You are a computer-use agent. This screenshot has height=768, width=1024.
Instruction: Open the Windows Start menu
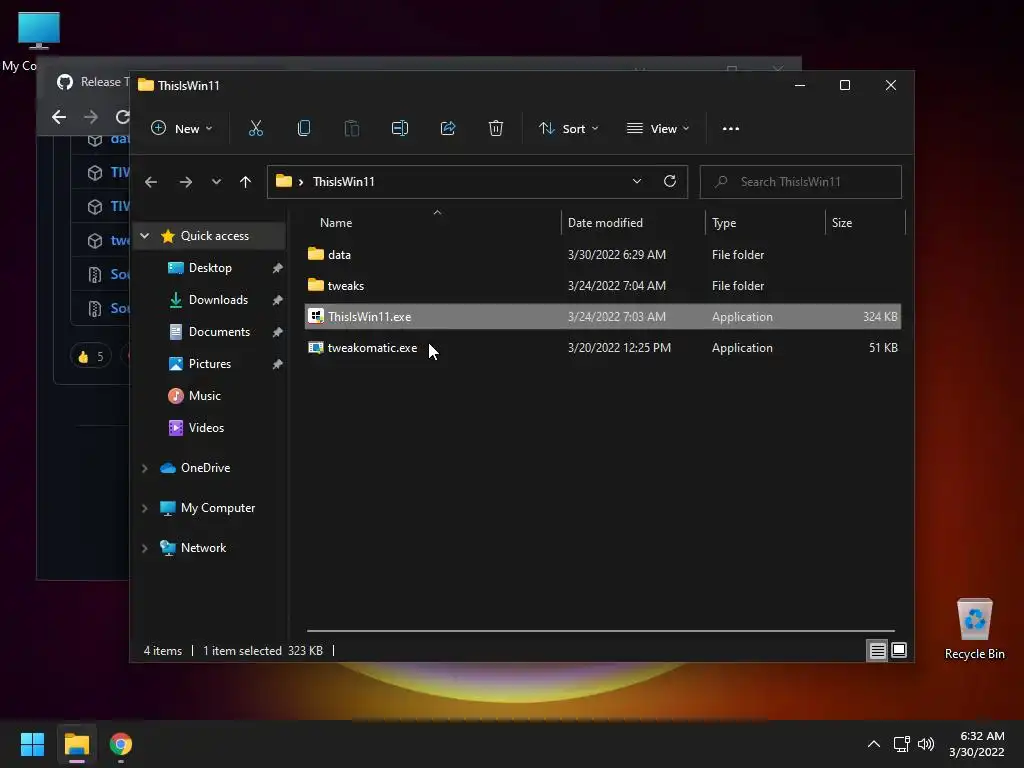[32, 744]
